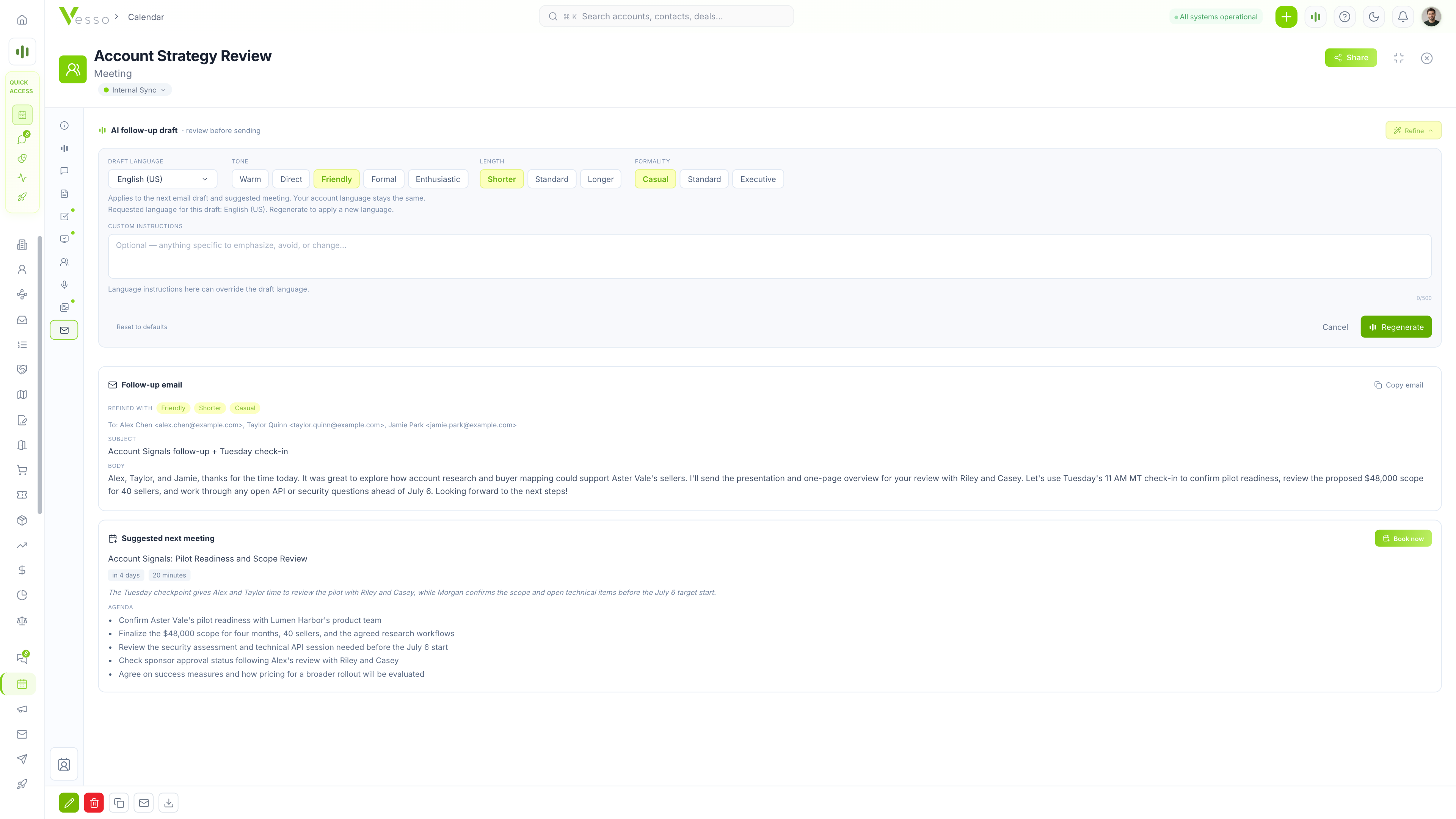Click the custom instructions text area

point(769,256)
